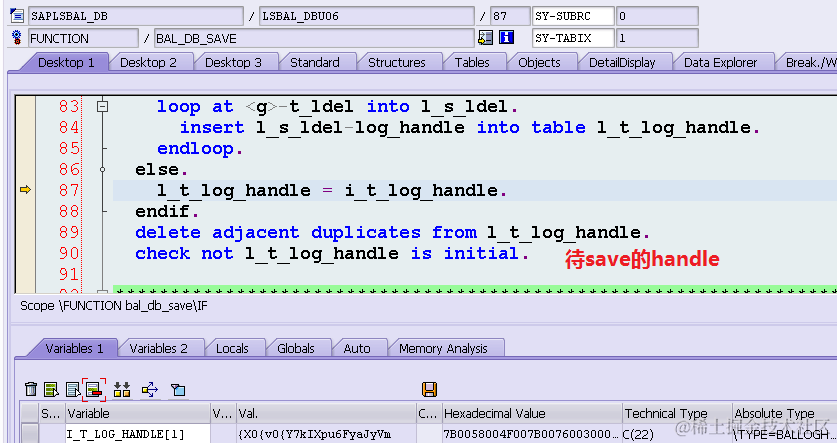Open the Tables tab
Image resolution: width=837 pixels, height=443 pixels.
coord(472,62)
